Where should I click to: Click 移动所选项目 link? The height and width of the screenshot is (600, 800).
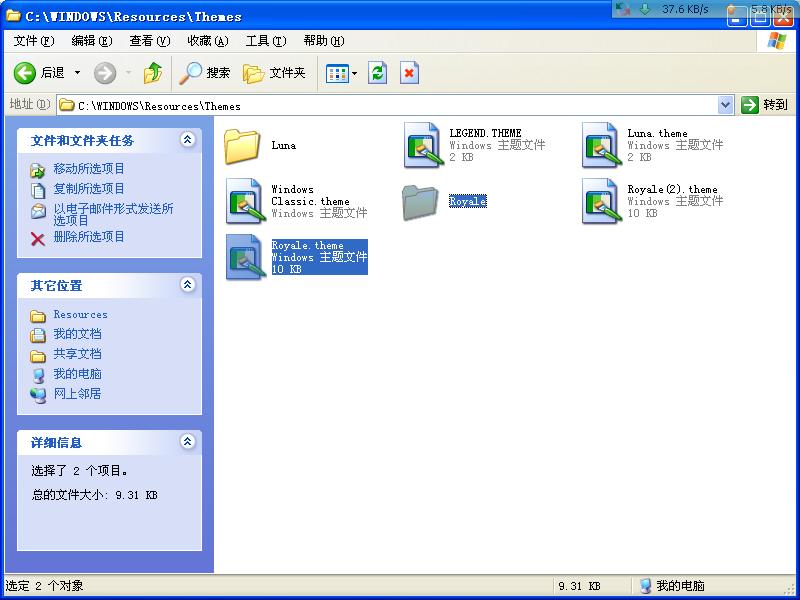point(89,168)
